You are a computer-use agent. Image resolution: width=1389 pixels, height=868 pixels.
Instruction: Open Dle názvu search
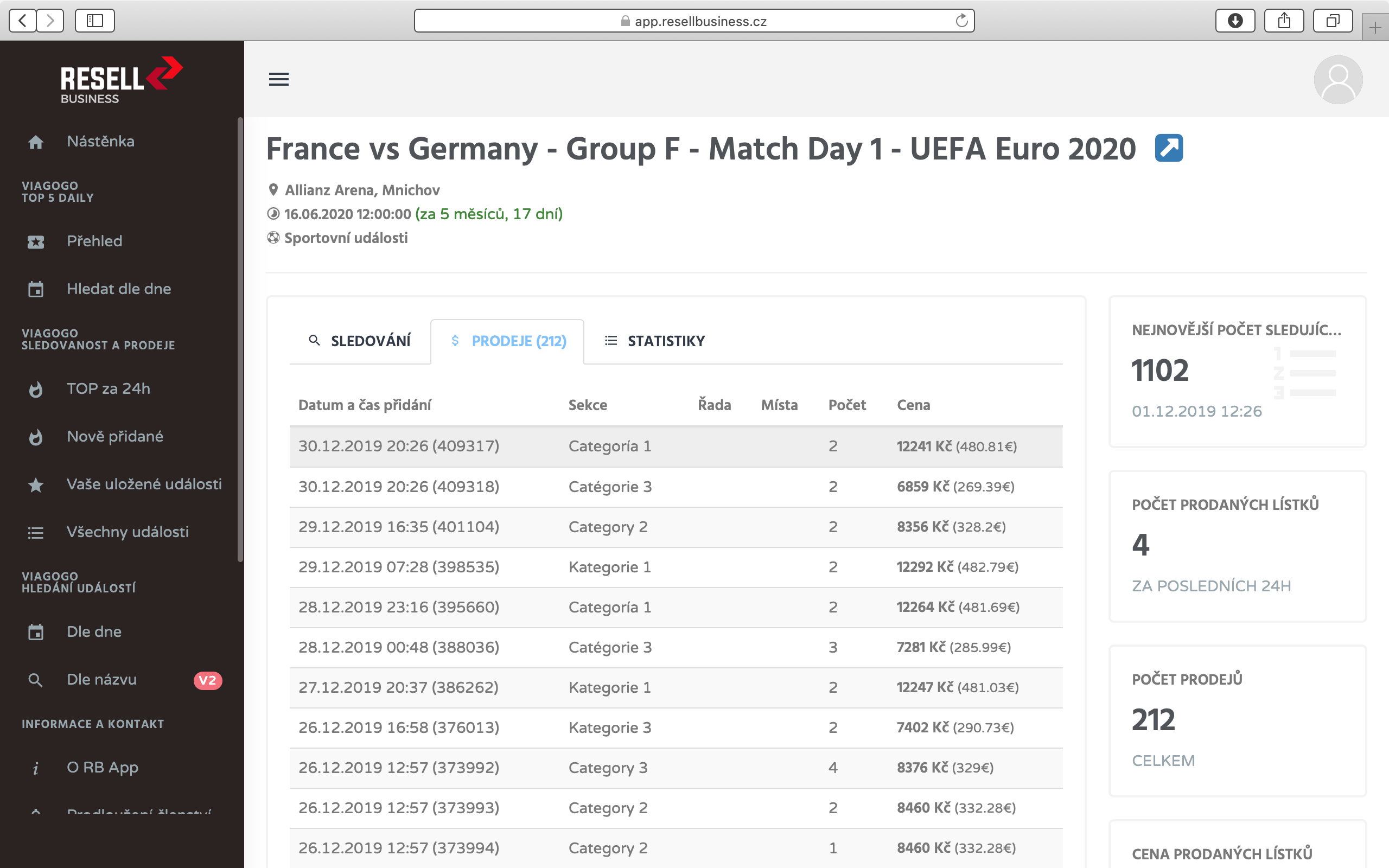tap(101, 679)
